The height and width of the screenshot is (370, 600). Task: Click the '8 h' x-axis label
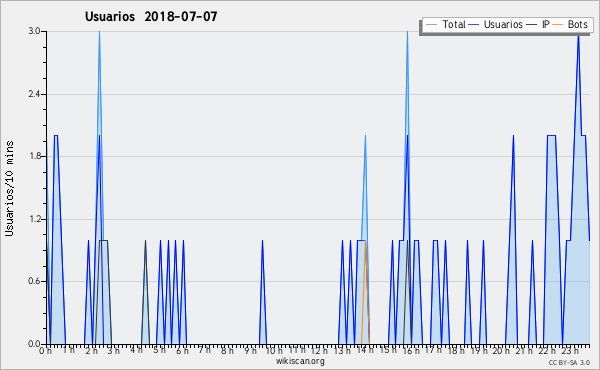(227, 350)
